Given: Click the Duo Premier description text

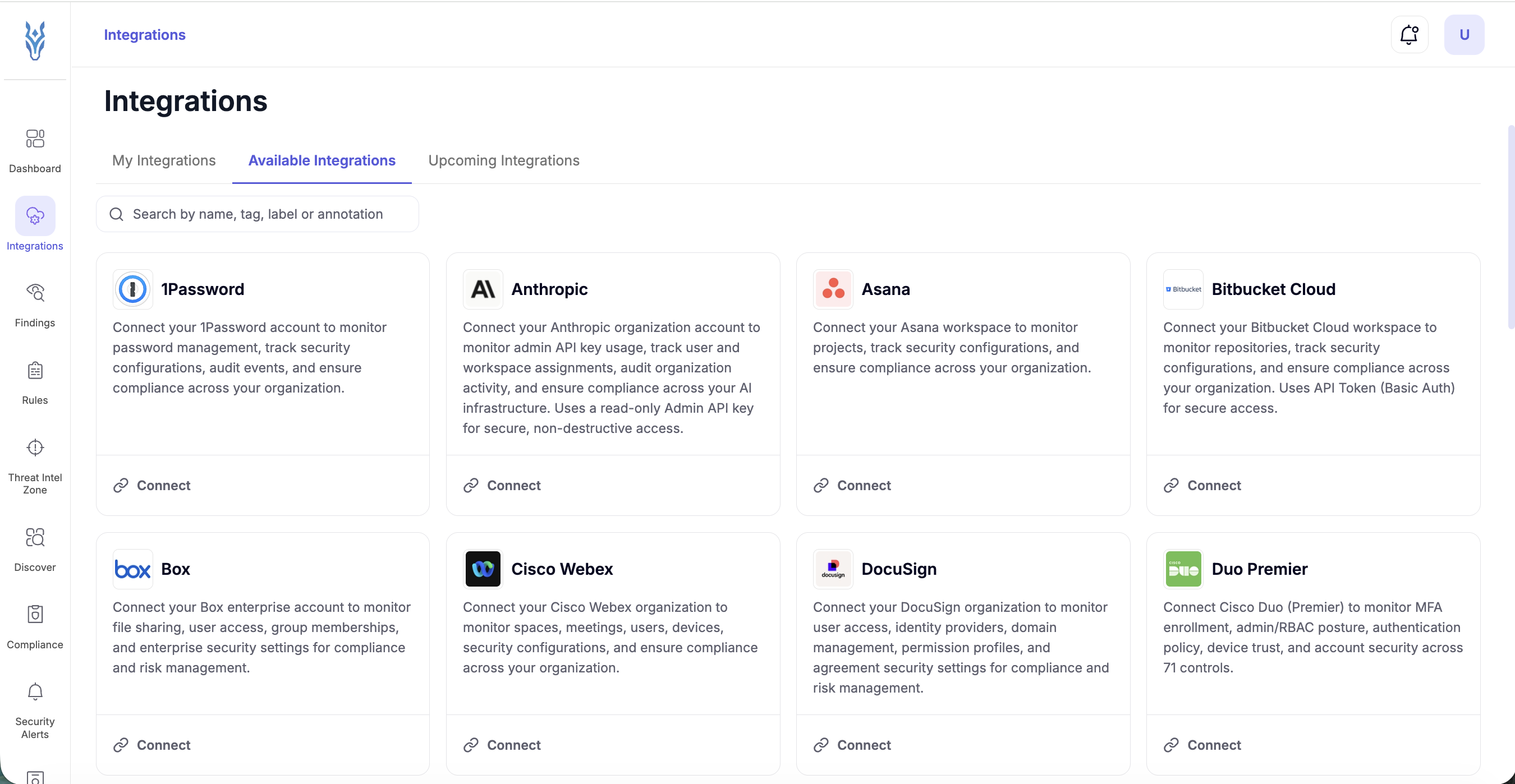Looking at the screenshot, I should pos(1313,637).
